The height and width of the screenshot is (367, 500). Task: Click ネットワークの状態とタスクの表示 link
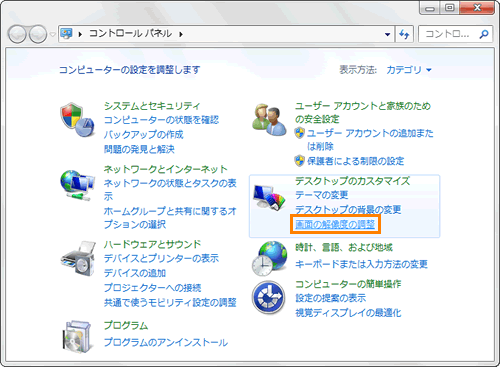point(170,190)
